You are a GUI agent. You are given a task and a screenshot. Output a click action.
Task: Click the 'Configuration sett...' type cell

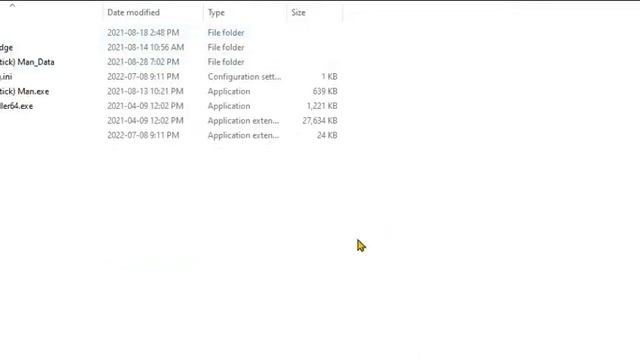point(244,77)
